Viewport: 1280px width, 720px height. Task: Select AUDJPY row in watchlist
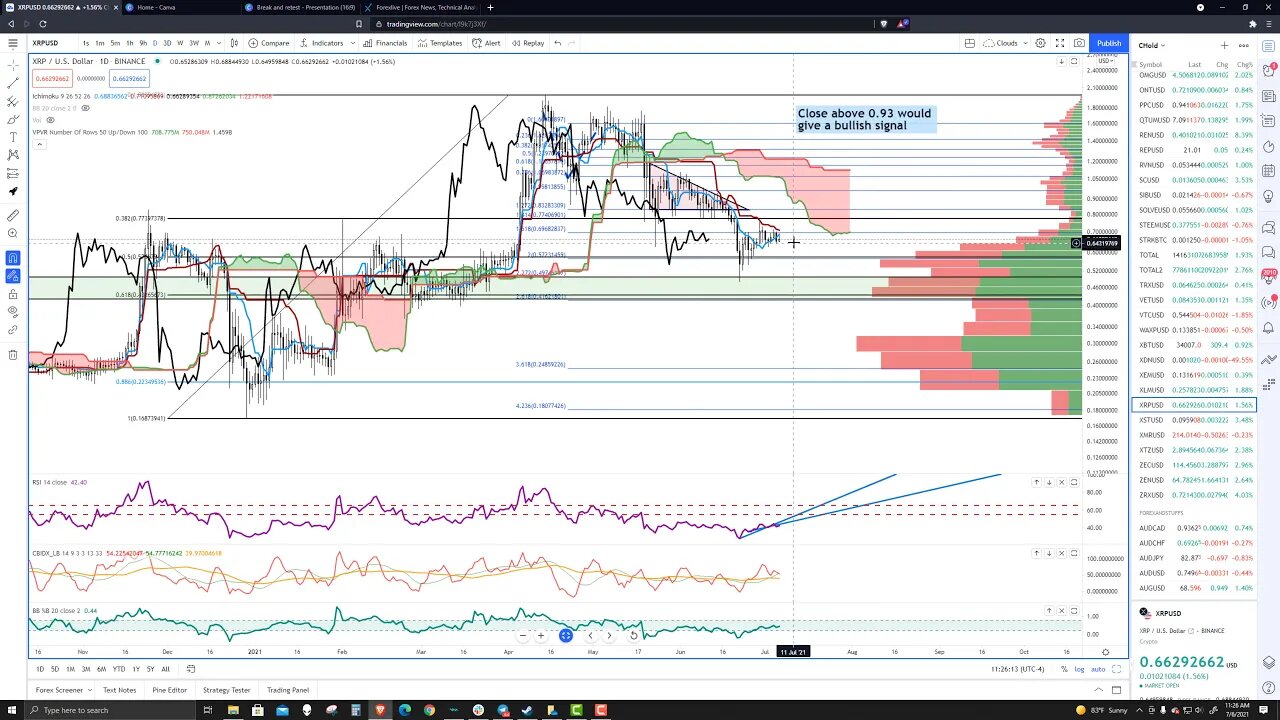[1193, 558]
